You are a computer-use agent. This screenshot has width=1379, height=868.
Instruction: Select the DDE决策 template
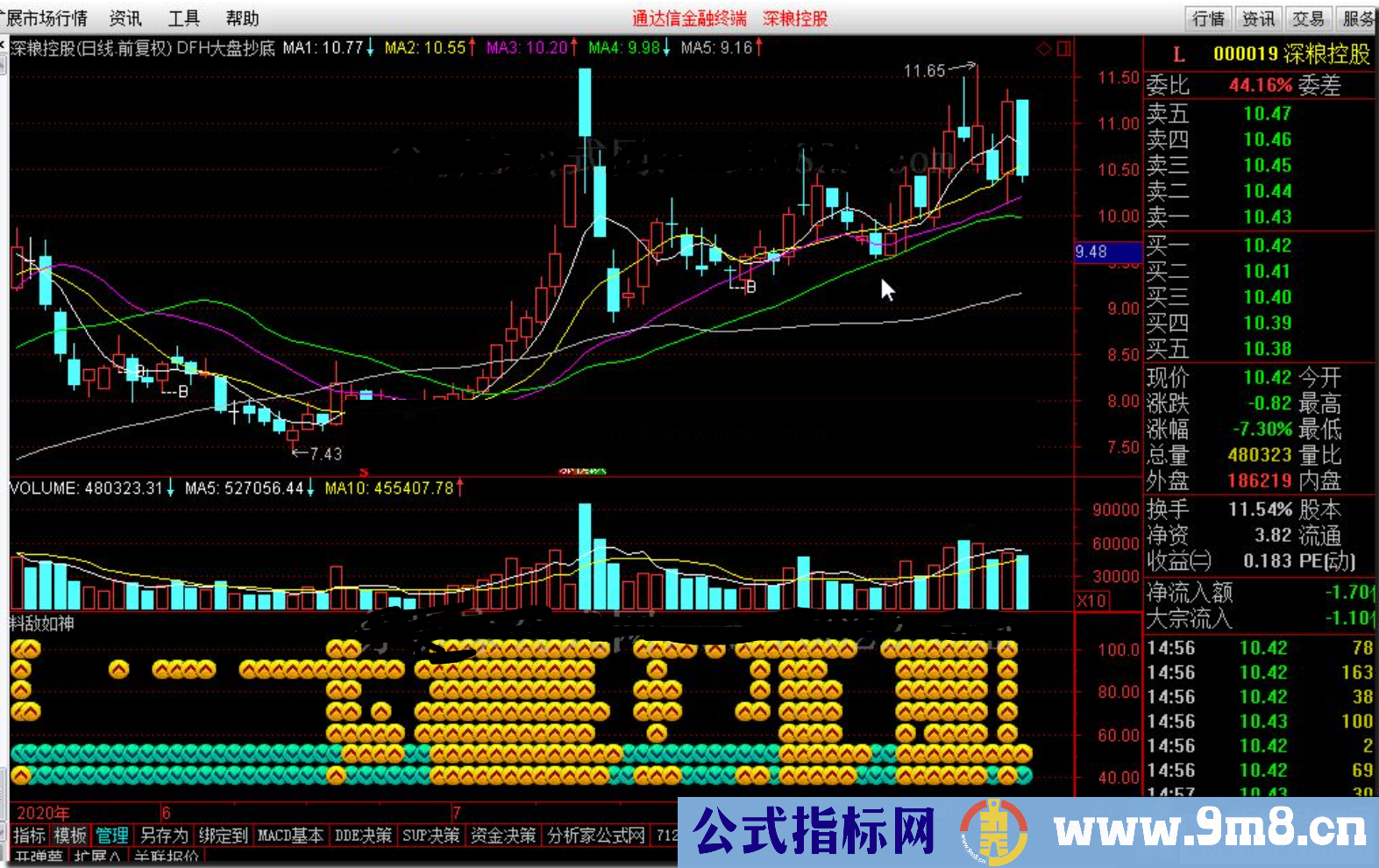363,836
